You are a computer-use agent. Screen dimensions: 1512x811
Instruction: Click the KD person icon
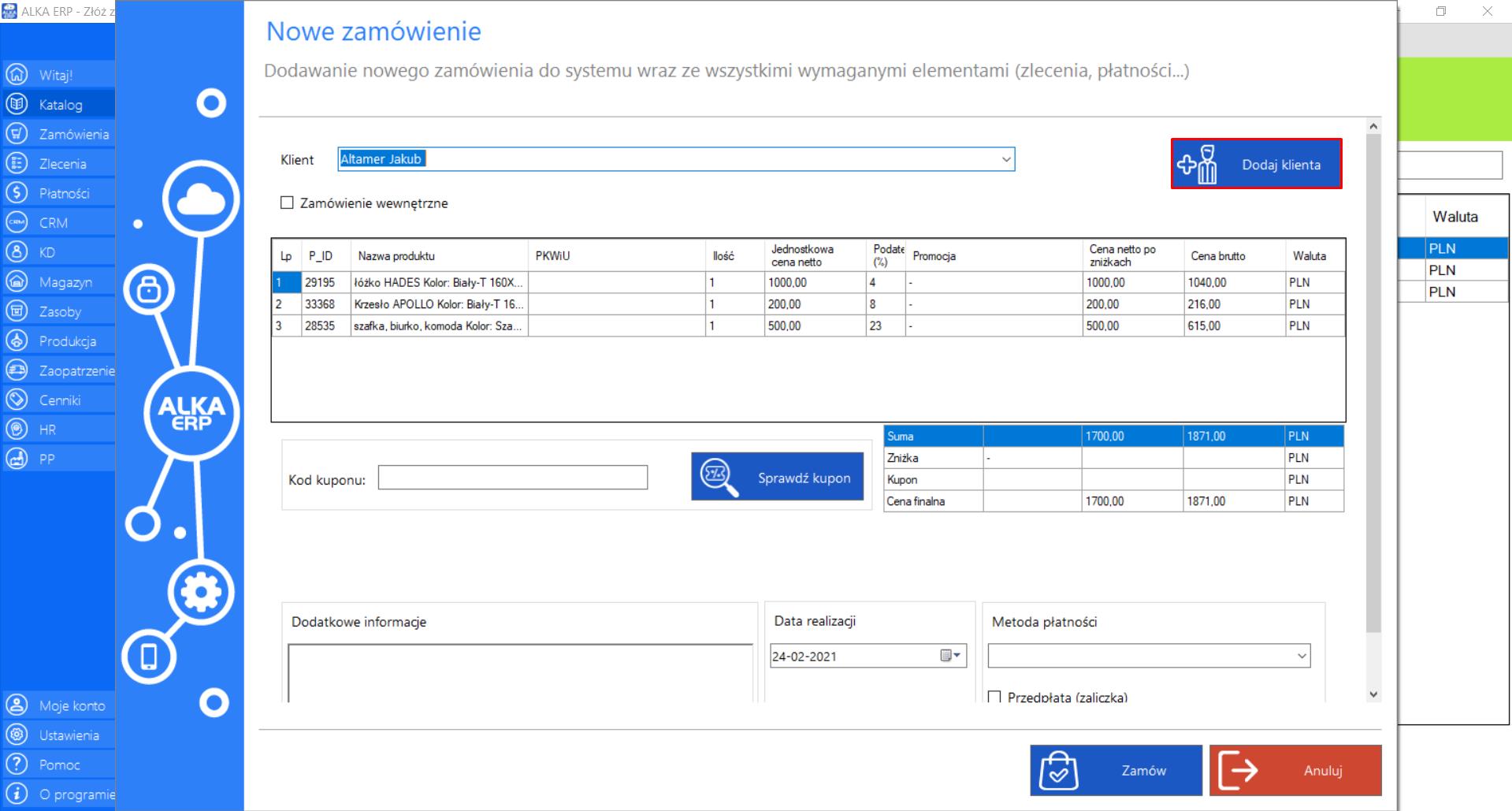click(x=17, y=252)
